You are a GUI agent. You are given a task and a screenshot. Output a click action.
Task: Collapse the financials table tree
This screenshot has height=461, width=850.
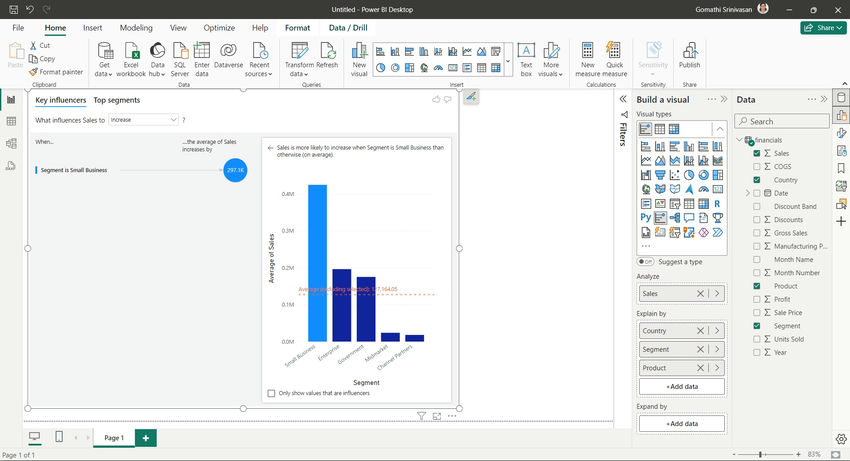[739, 140]
